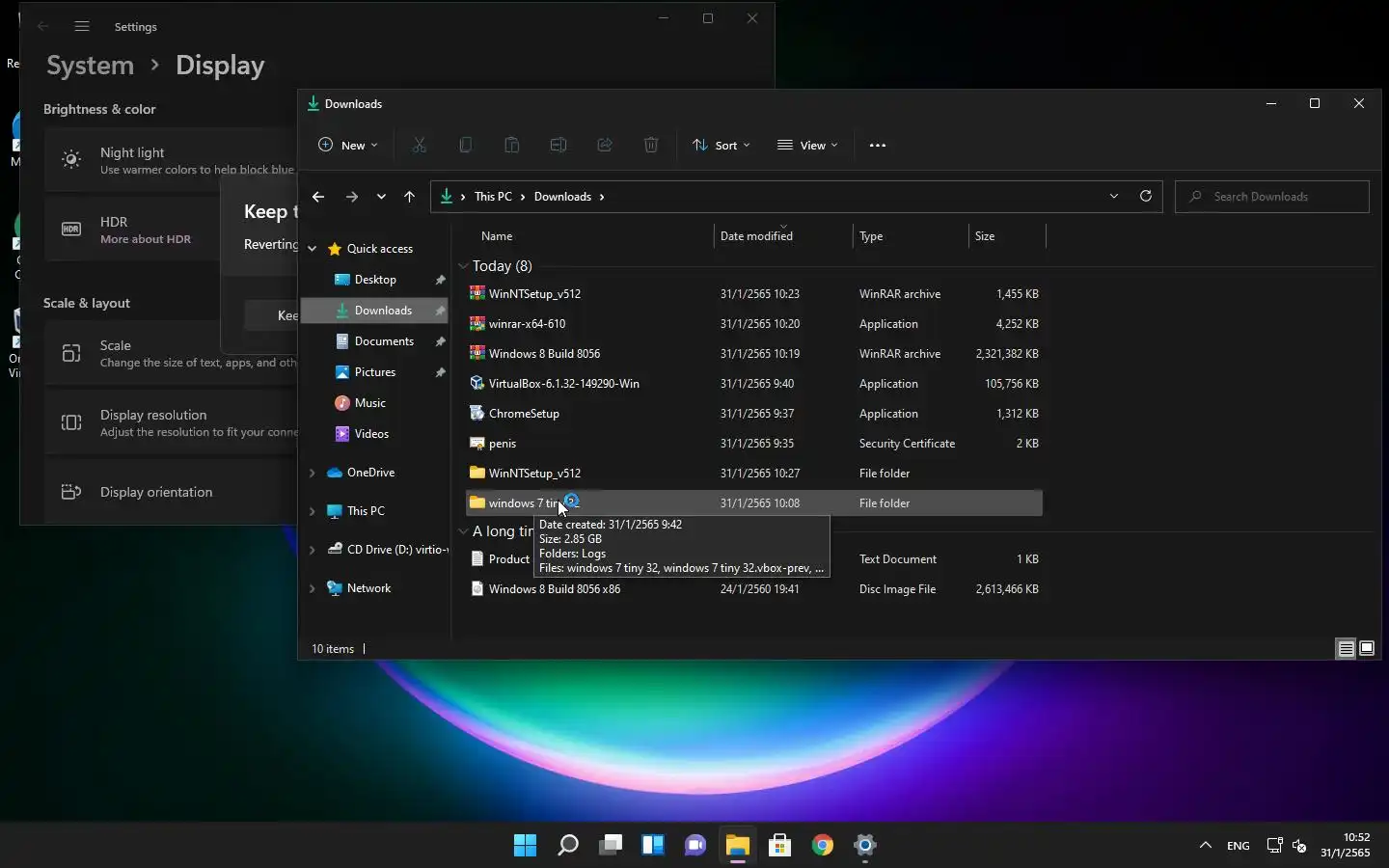The width and height of the screenshot is (1389, 868).
Task: Select Videos in the navigation pane
Action: [x=371, y=434]
